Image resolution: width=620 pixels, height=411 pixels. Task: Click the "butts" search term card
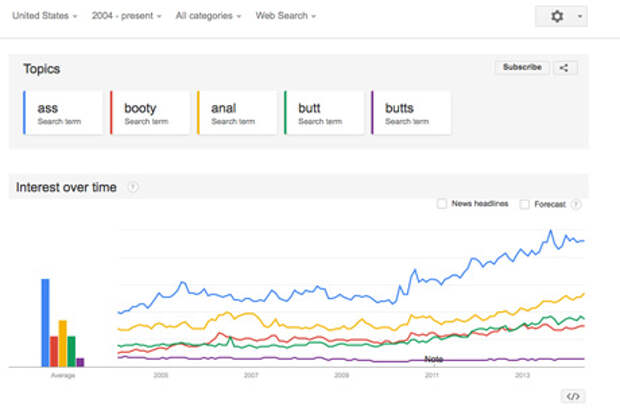pyautogui.click(x=409, y=113)
